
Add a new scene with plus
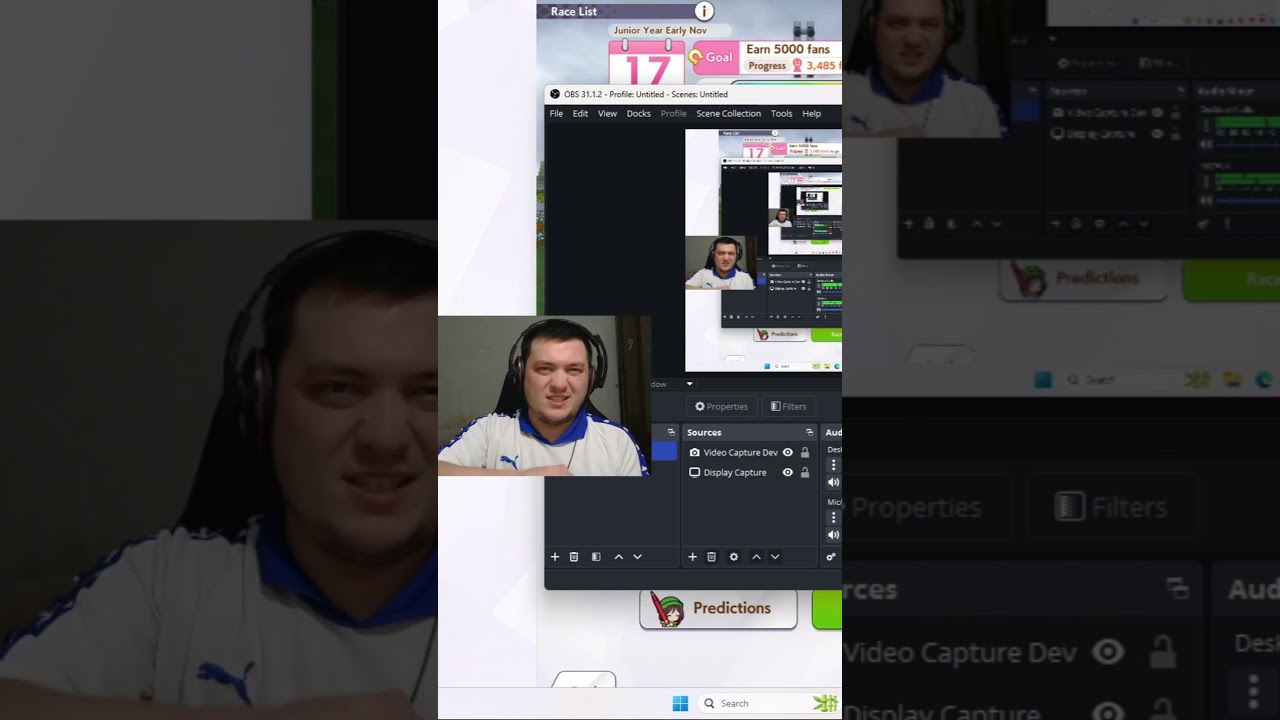point(555,556)
